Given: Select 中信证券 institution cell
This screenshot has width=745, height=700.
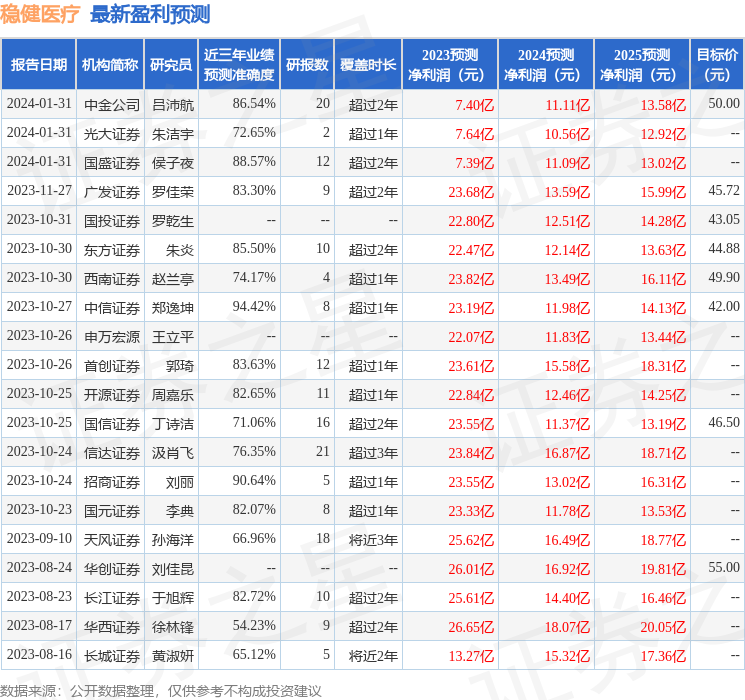Looking at the screenshot, I should (112, 307).
